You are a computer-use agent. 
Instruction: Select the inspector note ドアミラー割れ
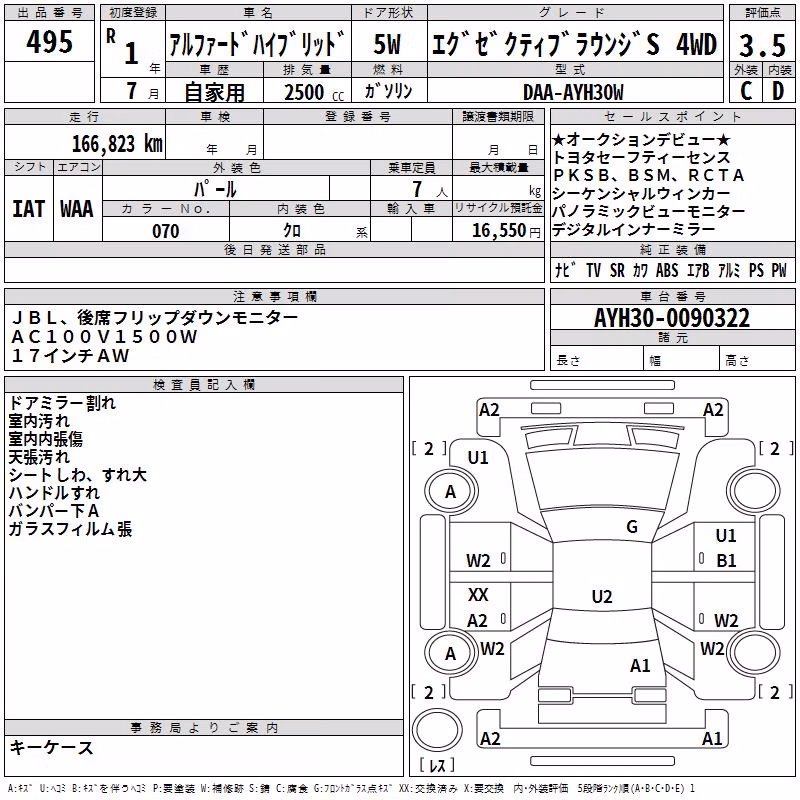pos(62,403)
